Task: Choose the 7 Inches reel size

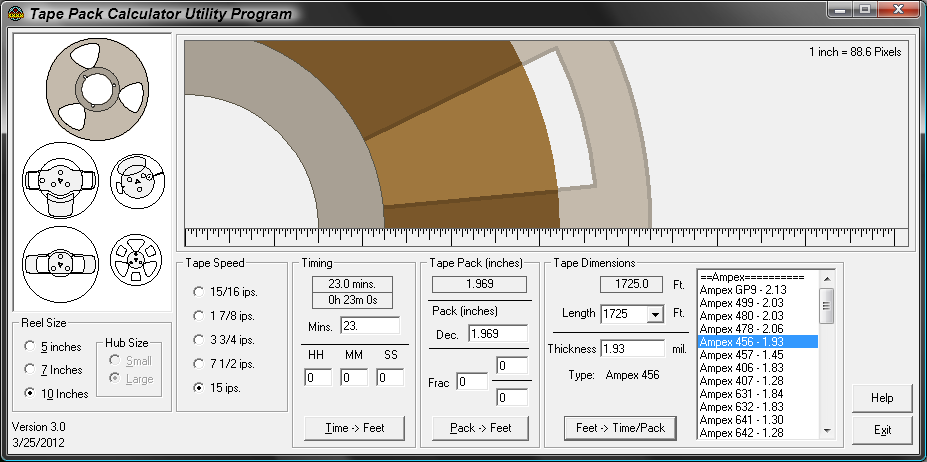Action: pos(53,370)
